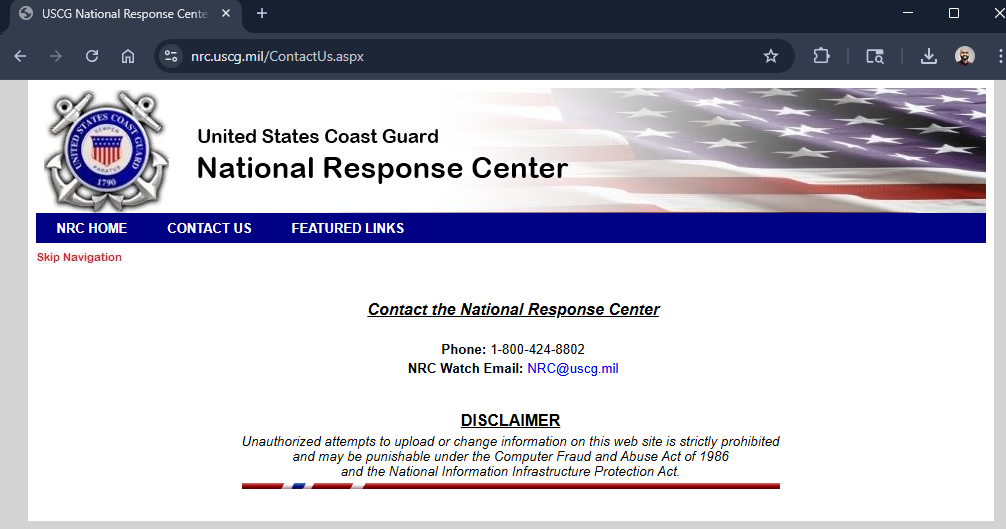Maximize the browser window
The image size is (1006, 529).
coord(954,13)
